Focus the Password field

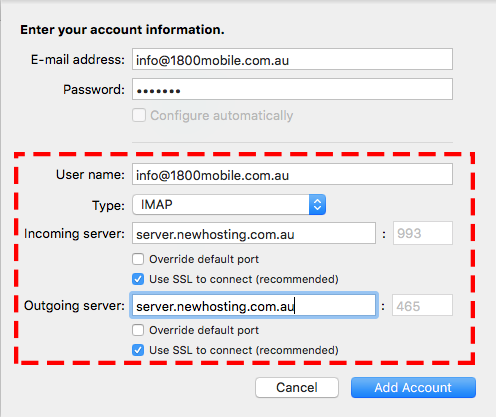point(292,89)
